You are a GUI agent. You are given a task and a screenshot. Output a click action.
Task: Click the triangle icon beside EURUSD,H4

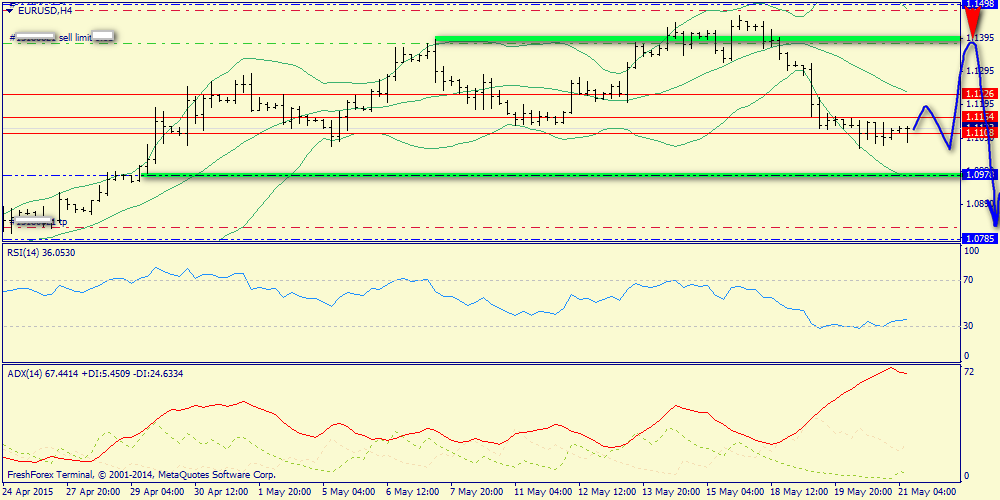click(x=10, y=11)
